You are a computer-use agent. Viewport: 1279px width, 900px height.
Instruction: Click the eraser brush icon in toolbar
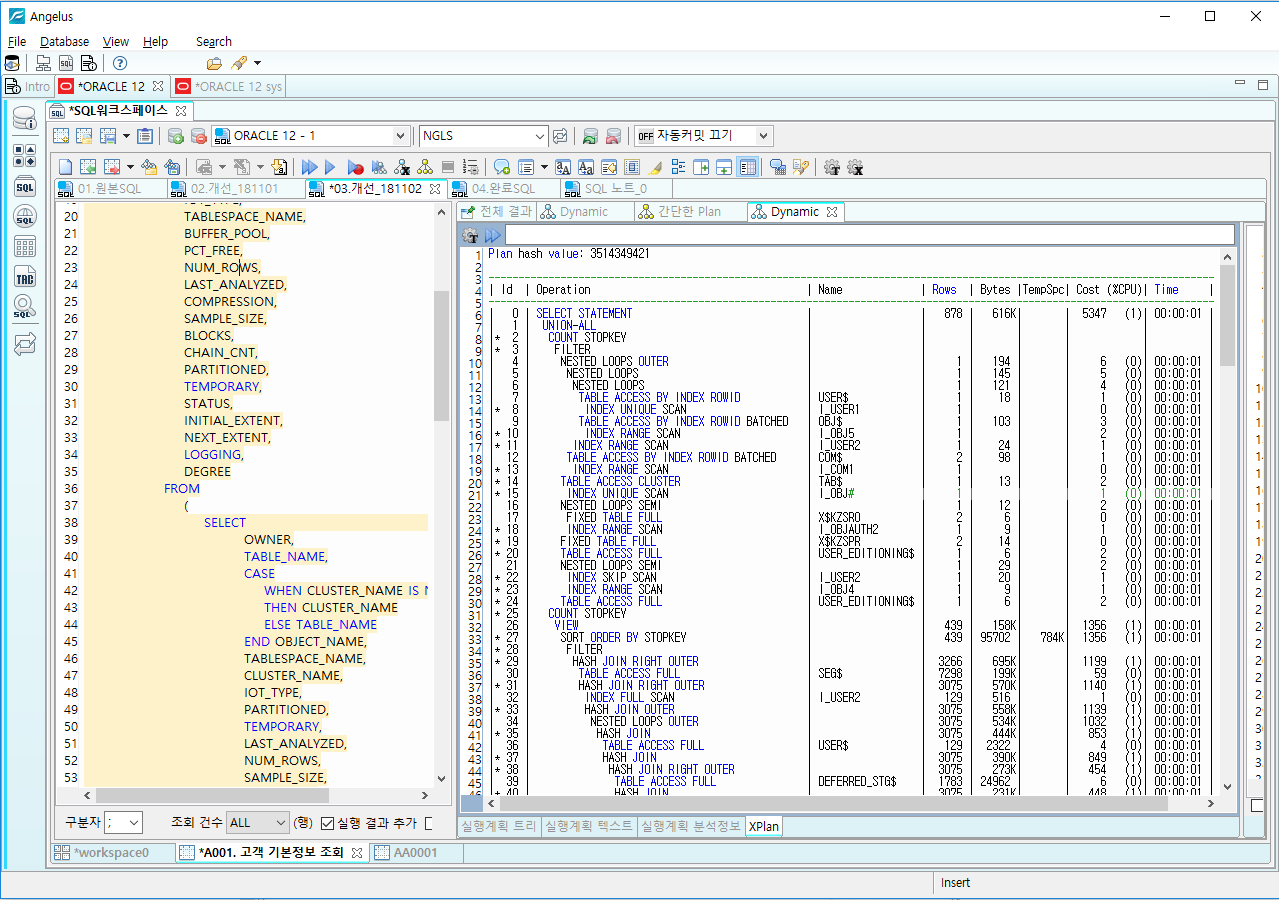point(655,167)
